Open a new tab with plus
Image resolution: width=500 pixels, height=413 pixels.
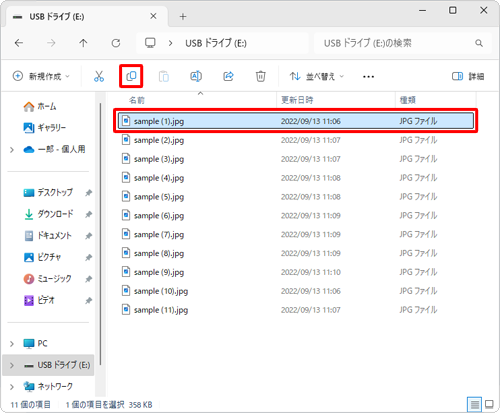[183, 16]
